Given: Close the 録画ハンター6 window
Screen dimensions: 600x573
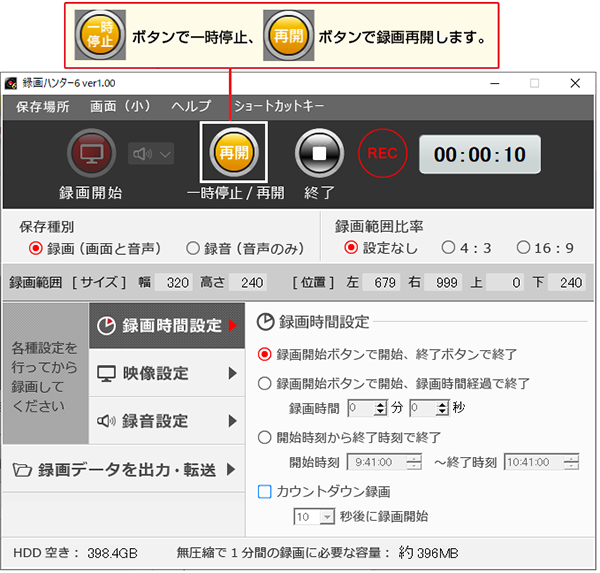Looking at the screenshot, I should 575,83.
